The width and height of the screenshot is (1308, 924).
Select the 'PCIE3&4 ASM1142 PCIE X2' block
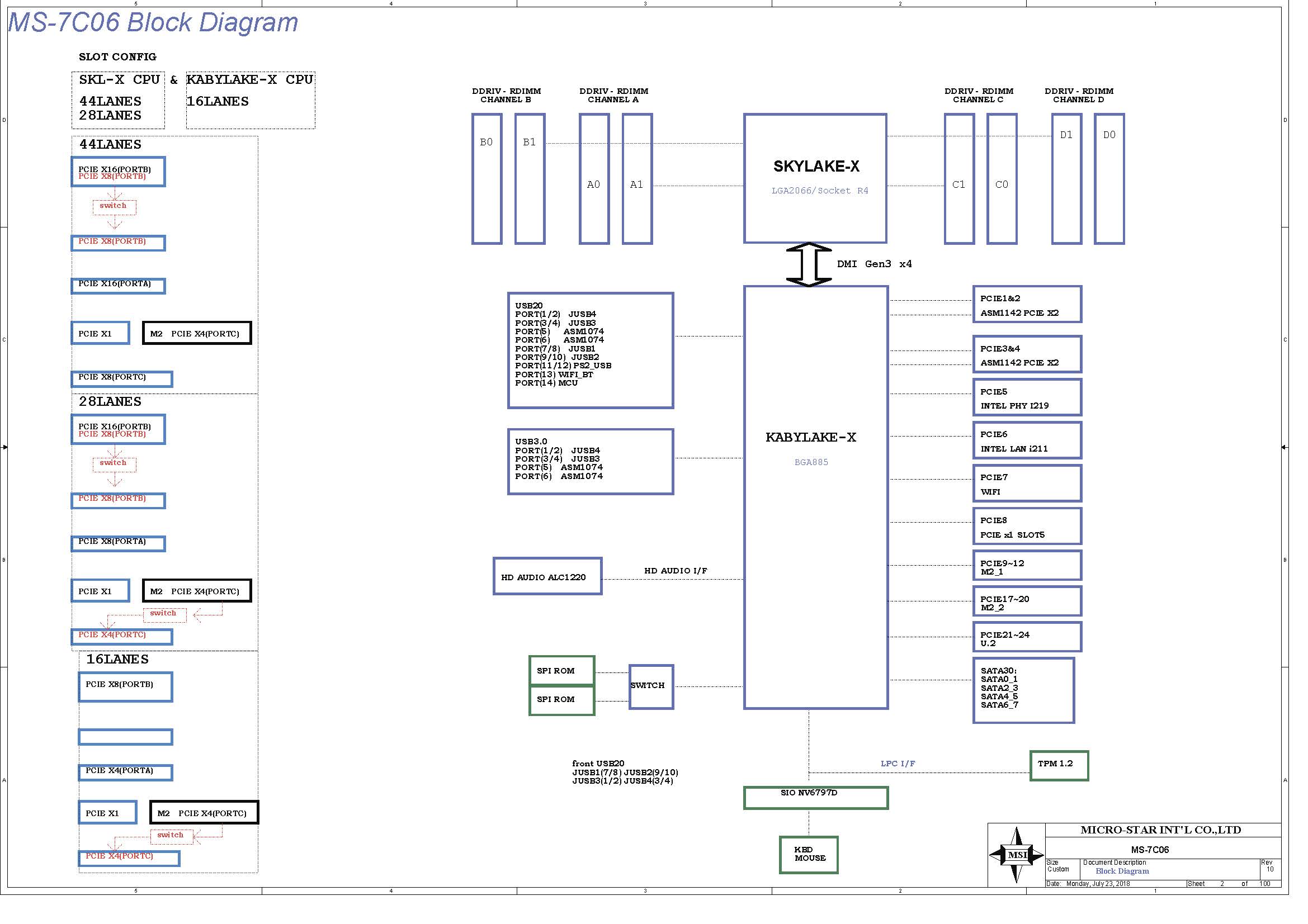1027,354
